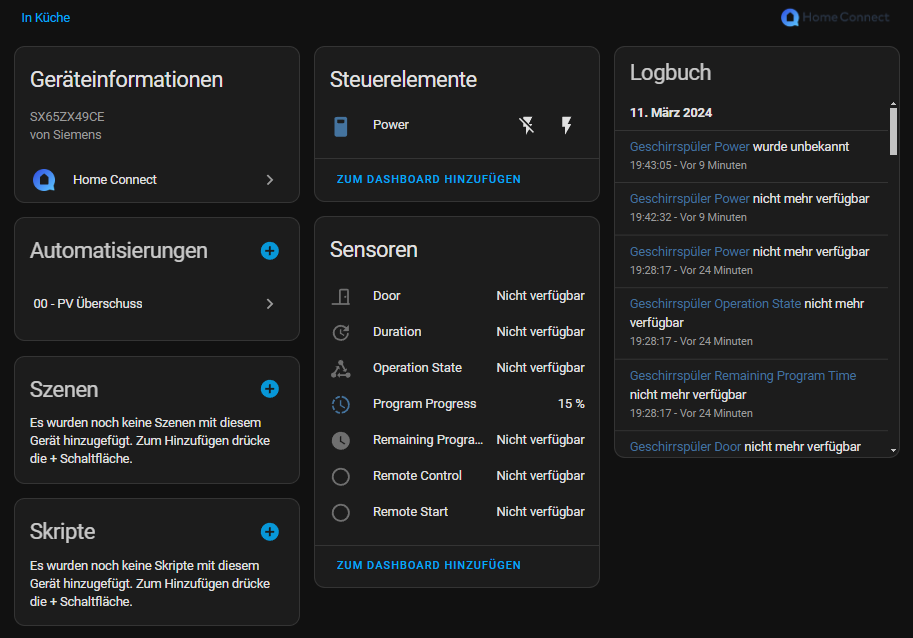Click the Power device icon
Image resolution: width=913 pixels, height=638 pixels.
click(341, 126)
